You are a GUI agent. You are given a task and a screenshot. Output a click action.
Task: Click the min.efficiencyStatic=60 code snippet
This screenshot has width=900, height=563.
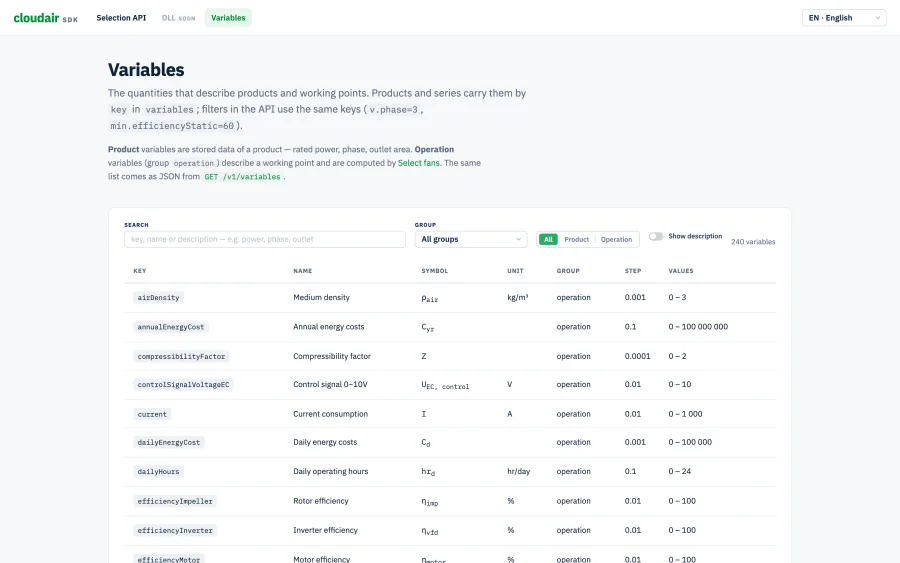(172, 126)
